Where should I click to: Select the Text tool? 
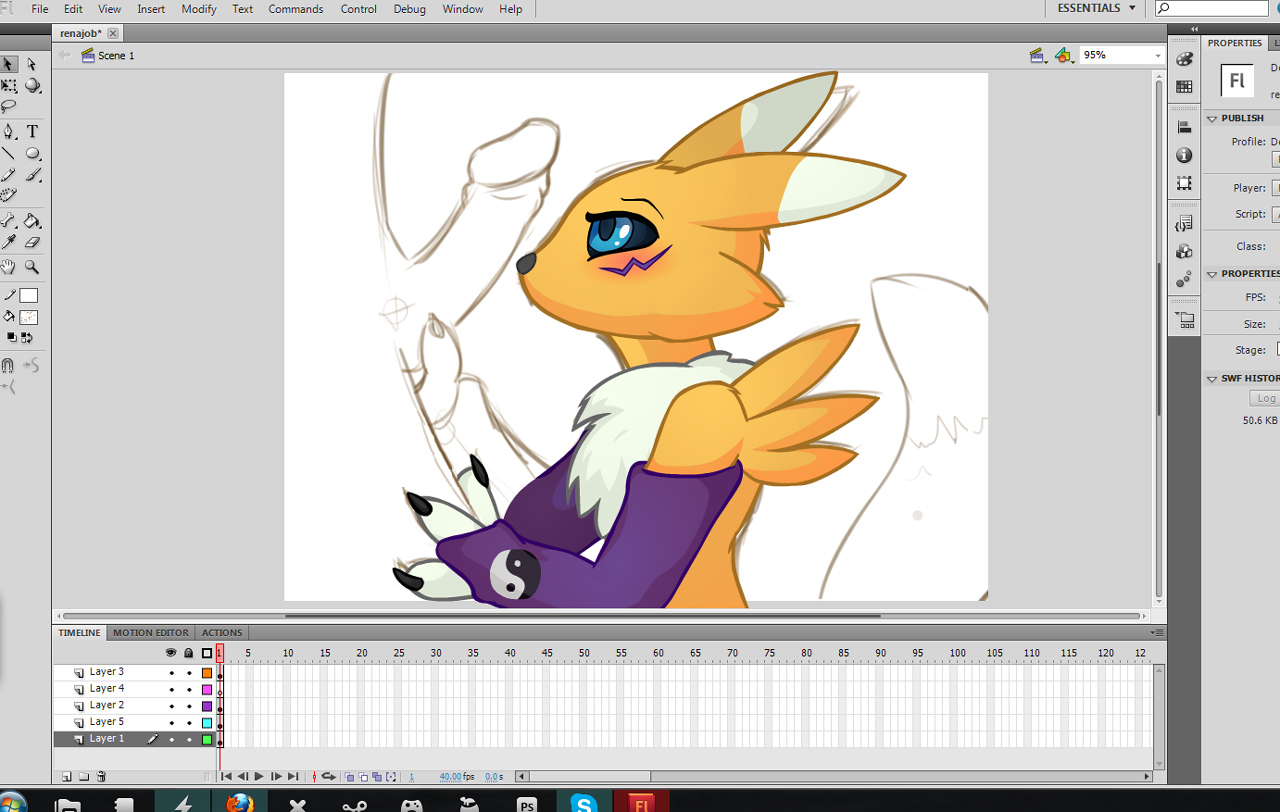32,131
